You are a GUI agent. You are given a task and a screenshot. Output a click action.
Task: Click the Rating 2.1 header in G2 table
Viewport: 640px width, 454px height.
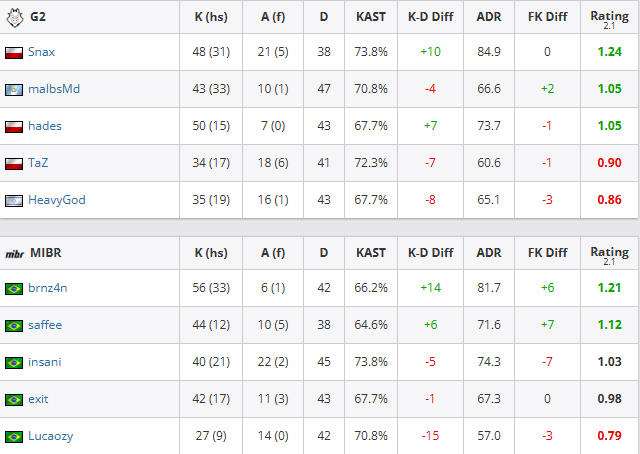(x=609, y=18)
